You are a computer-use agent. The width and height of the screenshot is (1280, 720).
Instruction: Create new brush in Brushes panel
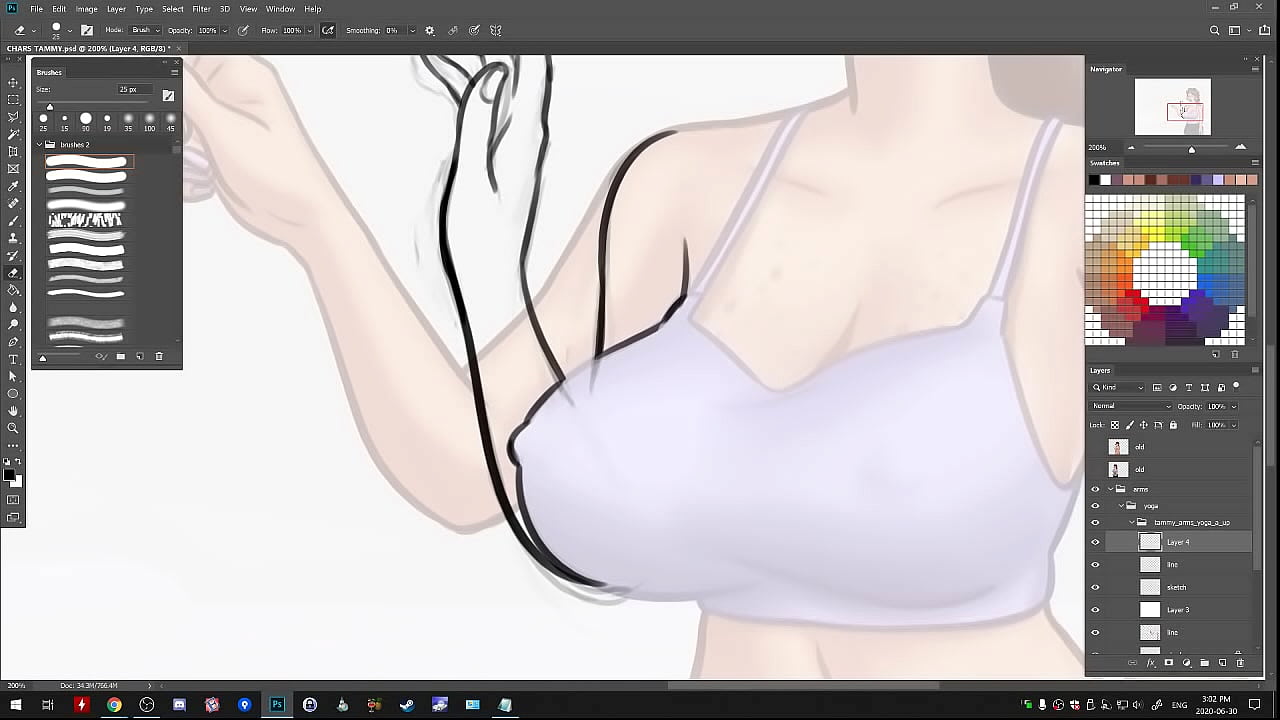[139, 356]
